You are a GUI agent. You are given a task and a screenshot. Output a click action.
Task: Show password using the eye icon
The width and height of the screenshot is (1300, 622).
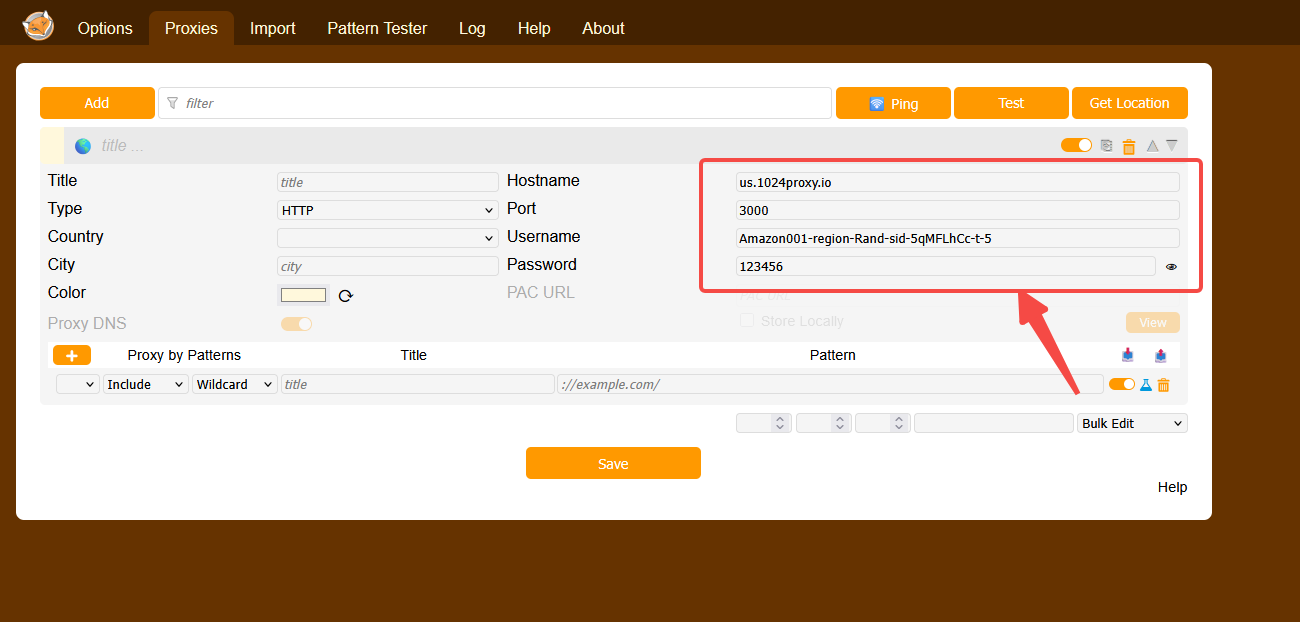coord(1171,267)
